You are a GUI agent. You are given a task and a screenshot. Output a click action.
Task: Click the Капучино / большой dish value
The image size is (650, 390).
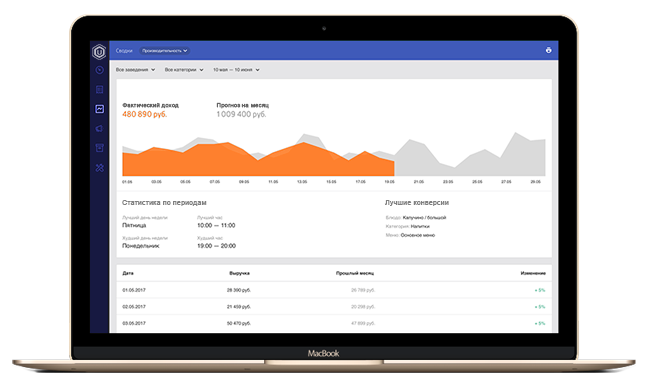tap(424, 218)
